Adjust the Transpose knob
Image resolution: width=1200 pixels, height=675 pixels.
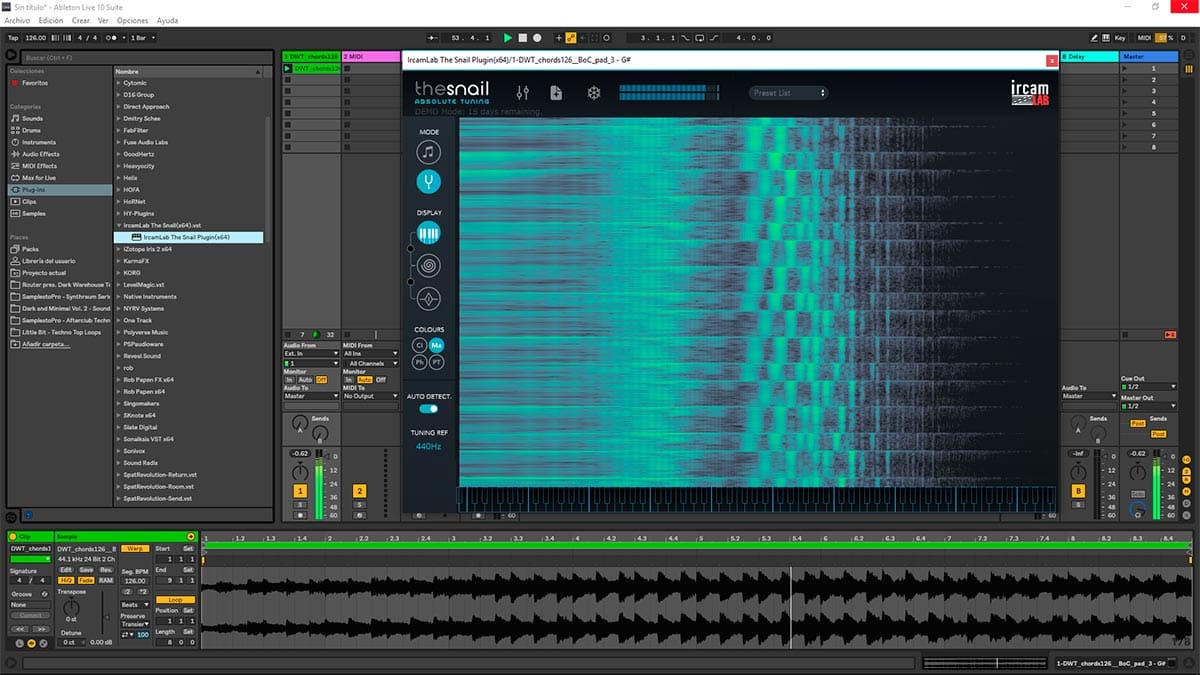point(71,608)
